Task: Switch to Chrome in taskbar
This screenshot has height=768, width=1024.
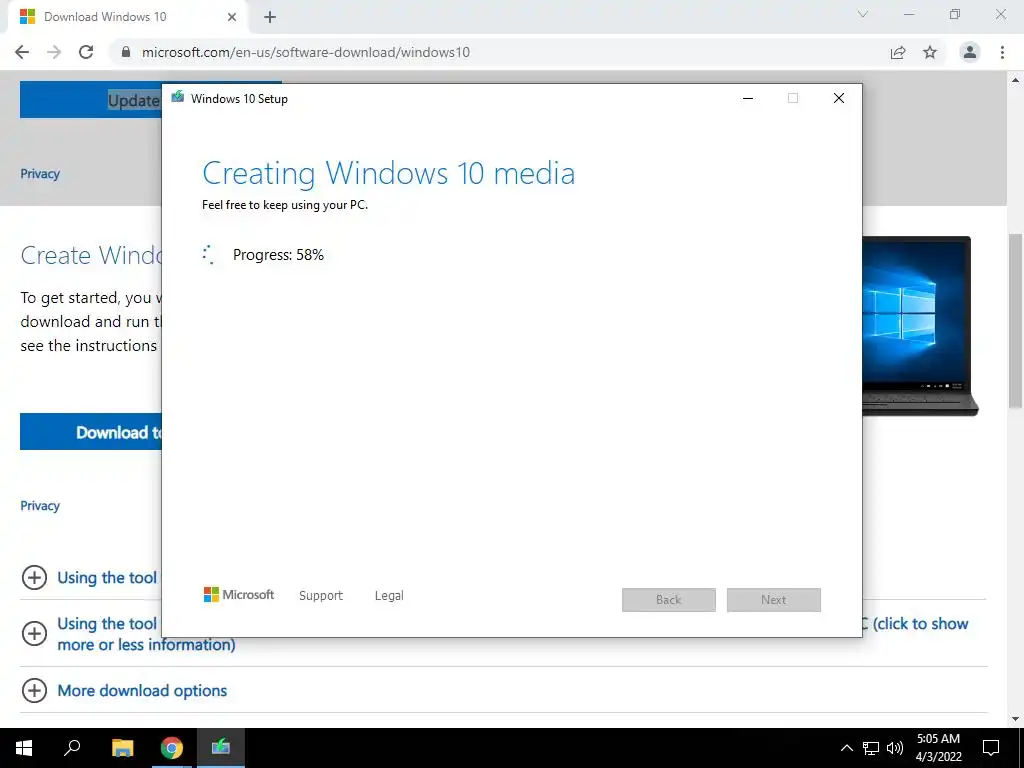Action: point(172,748)
